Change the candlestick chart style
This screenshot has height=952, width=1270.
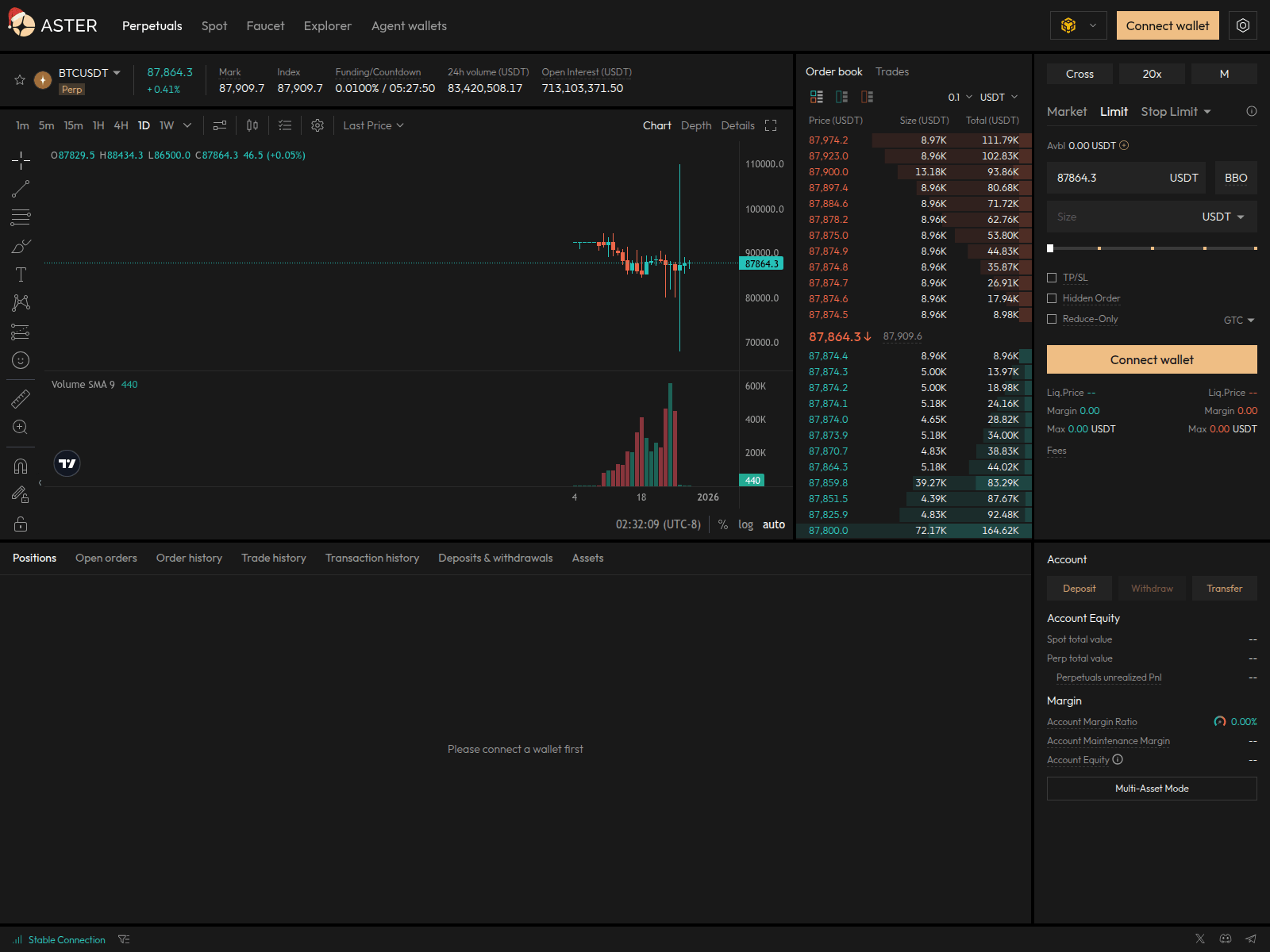pyautogui.click(x=252, y=125)
